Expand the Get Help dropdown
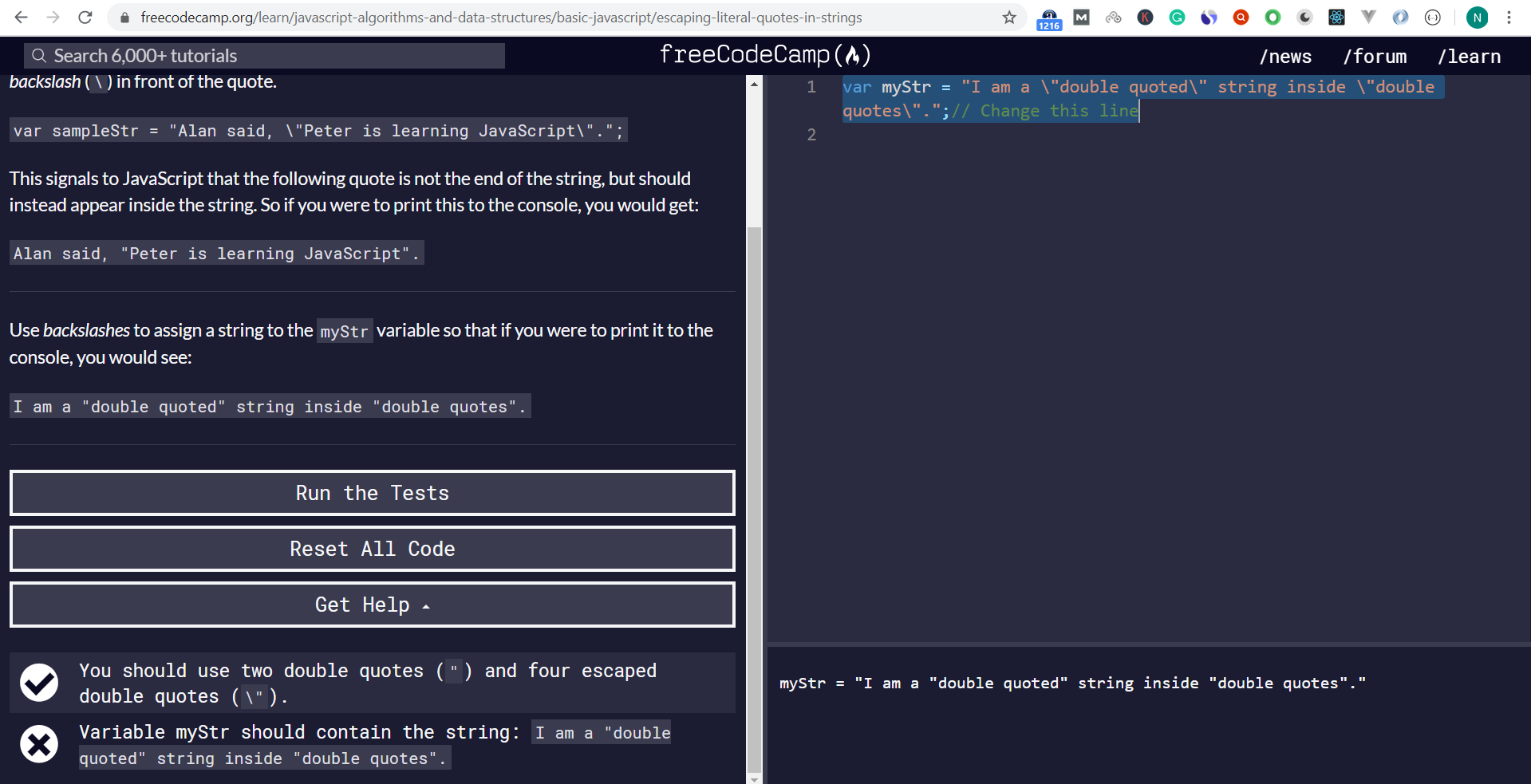Image resolution: width=1531 pixels, height=784 pixels. [x=373, y=605]
